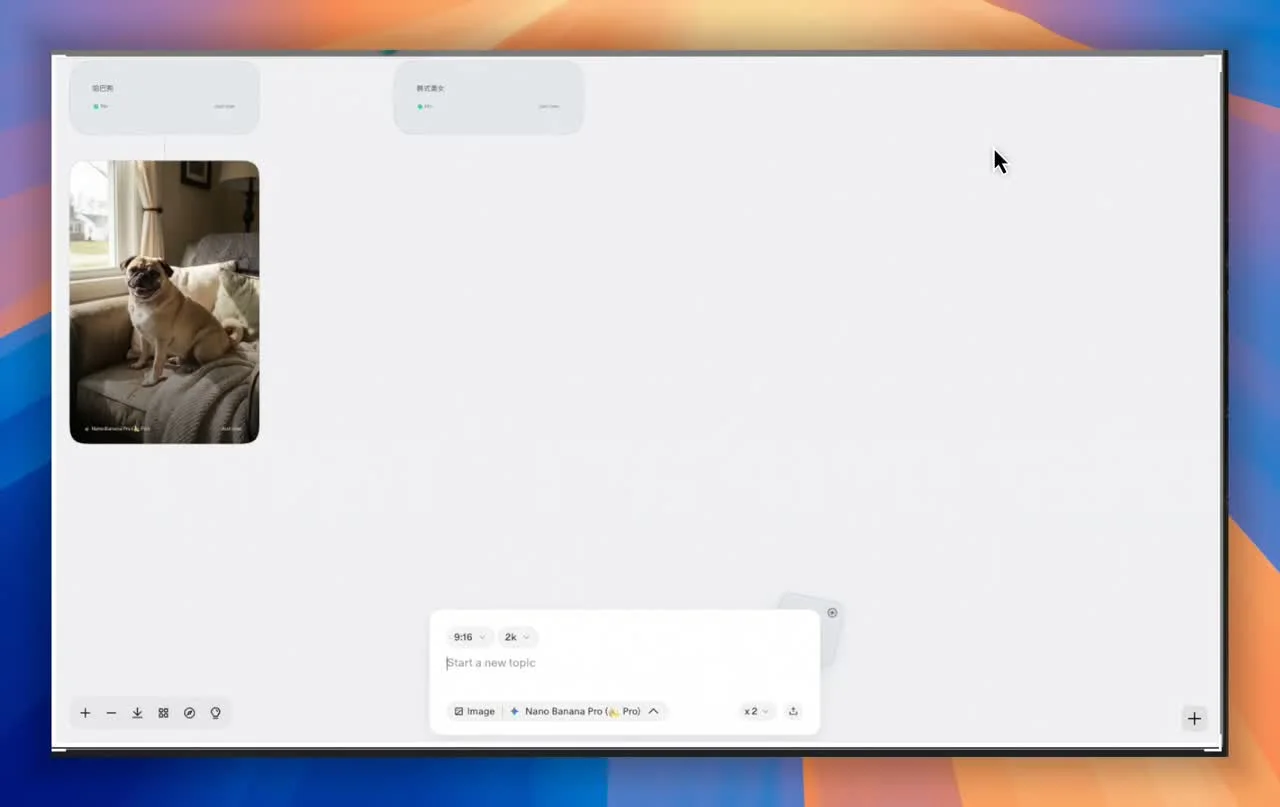Focus the Start a new topic field
The height and width of the screenshot is (807, 1280).
pyautogui.click(x=625, y=663)
